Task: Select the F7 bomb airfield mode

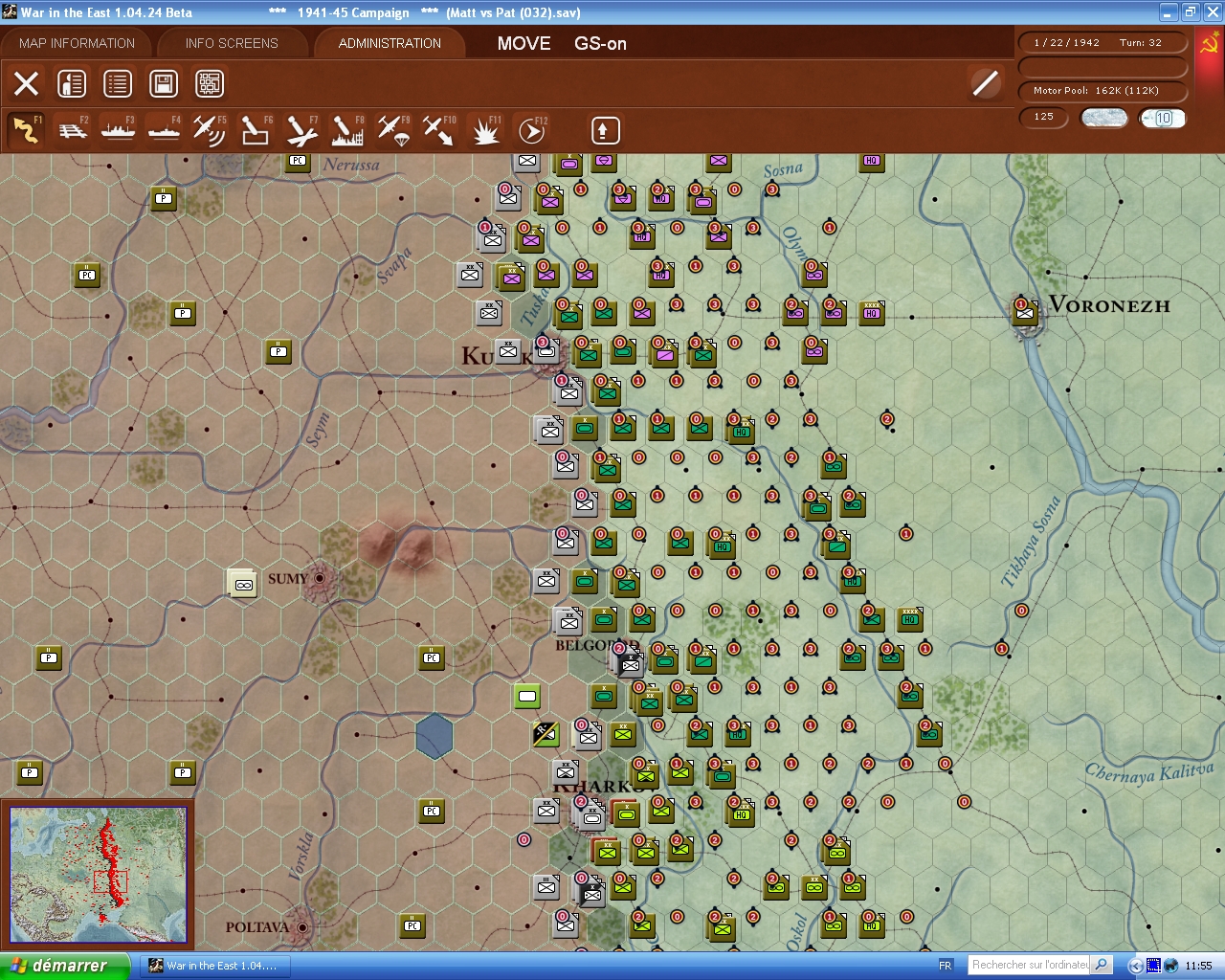Action: coord(301,130)
